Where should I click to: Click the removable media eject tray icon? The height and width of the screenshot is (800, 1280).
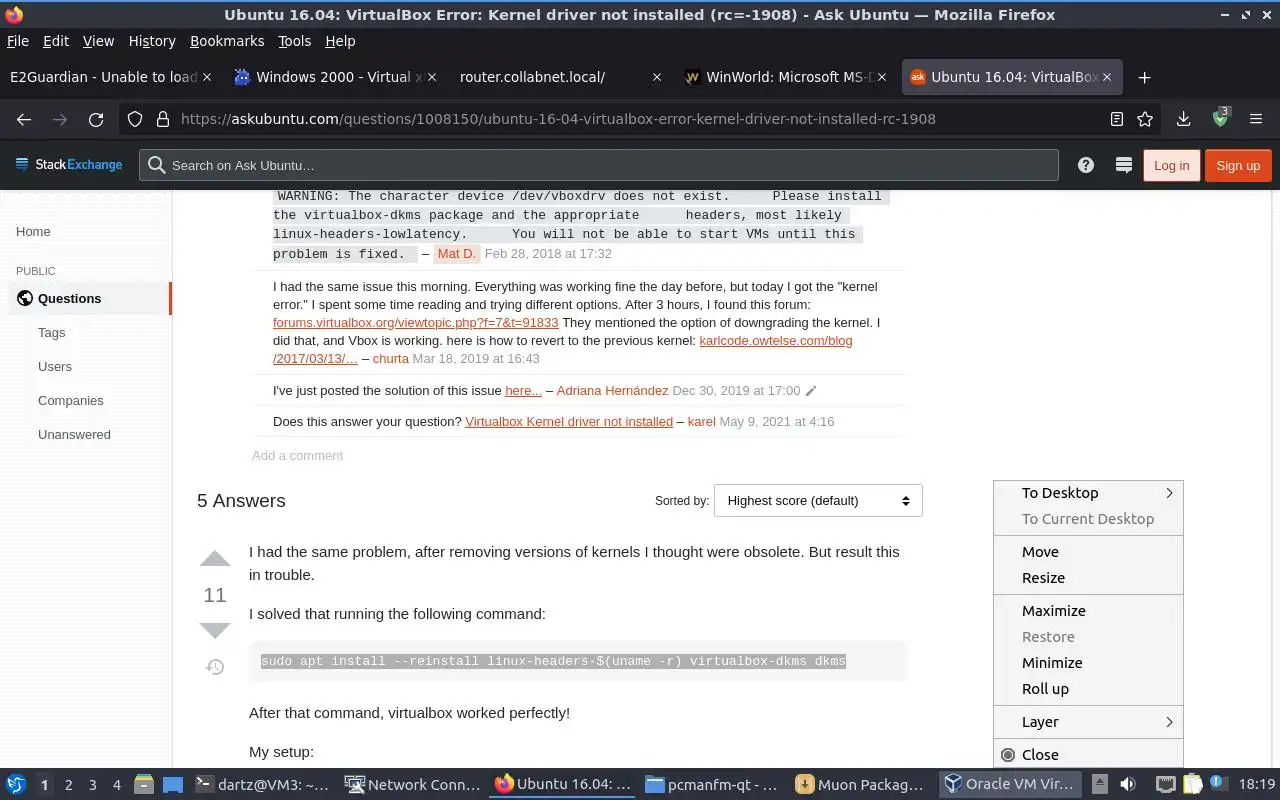(1099, 785)
